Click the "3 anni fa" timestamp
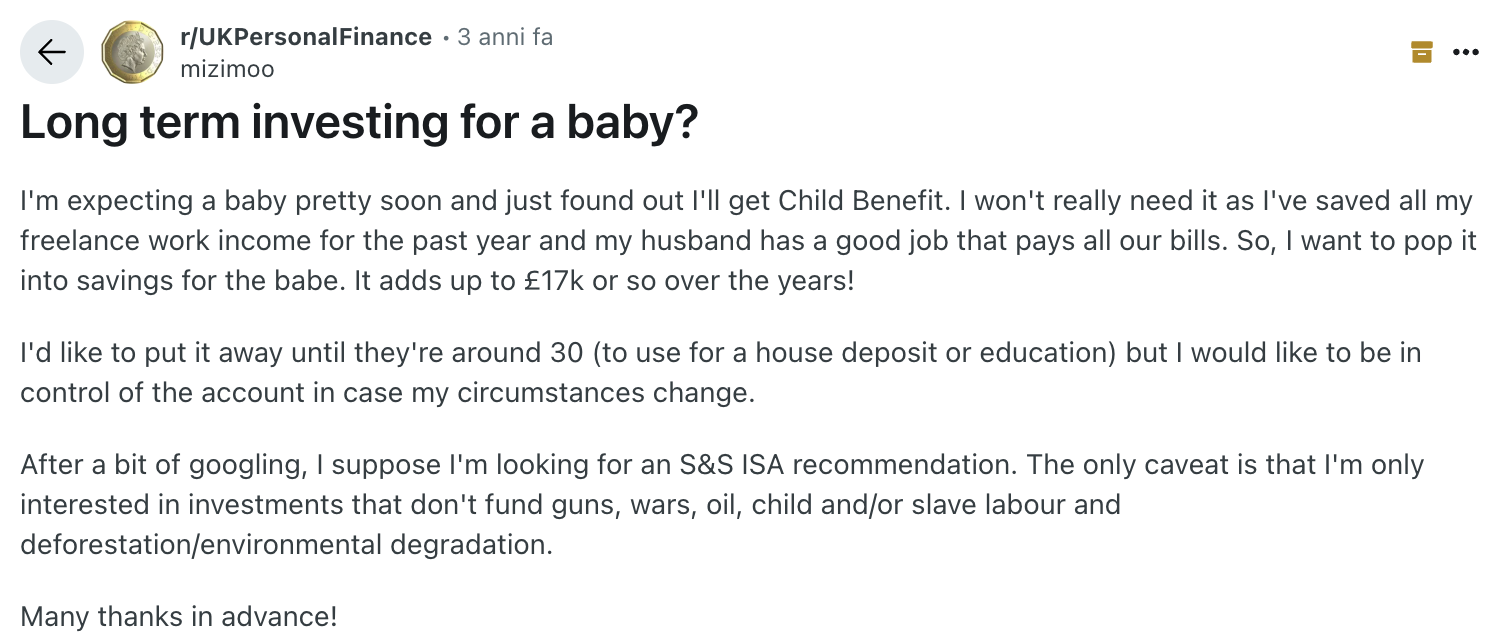 click(505, 37)
